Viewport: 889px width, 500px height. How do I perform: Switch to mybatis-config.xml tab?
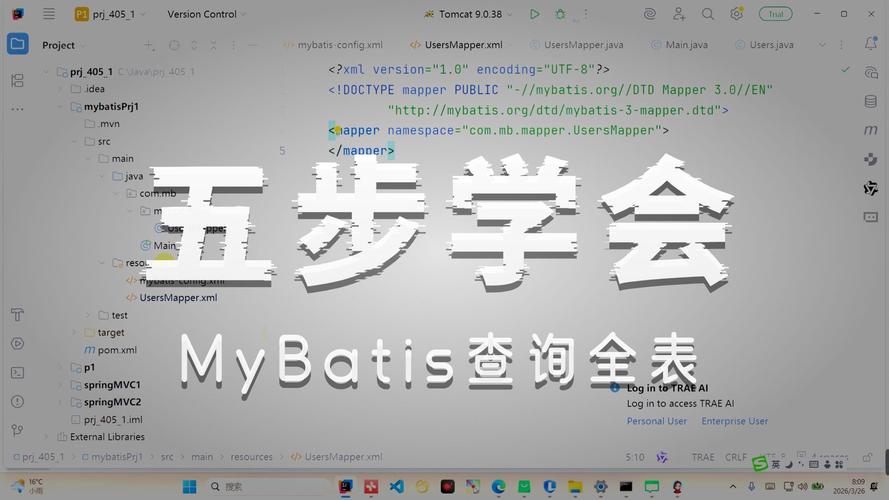(x=333, y=45)
